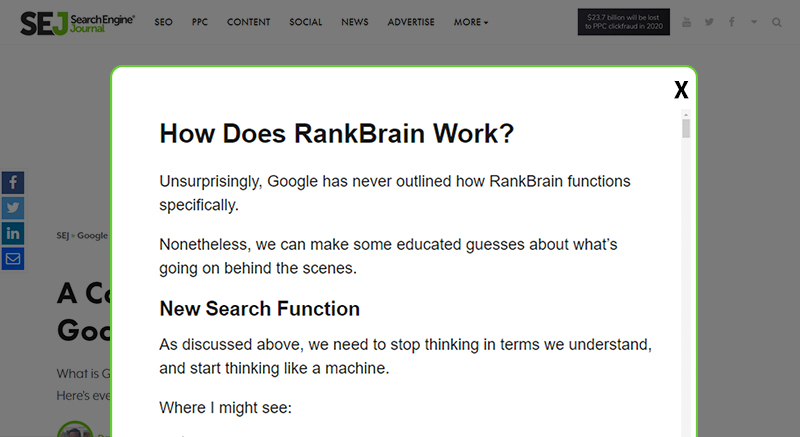Image resolution: width=800 pixels, height=437 pixels.
Task: Click the Google breadcrumb link
Action: 92,236
